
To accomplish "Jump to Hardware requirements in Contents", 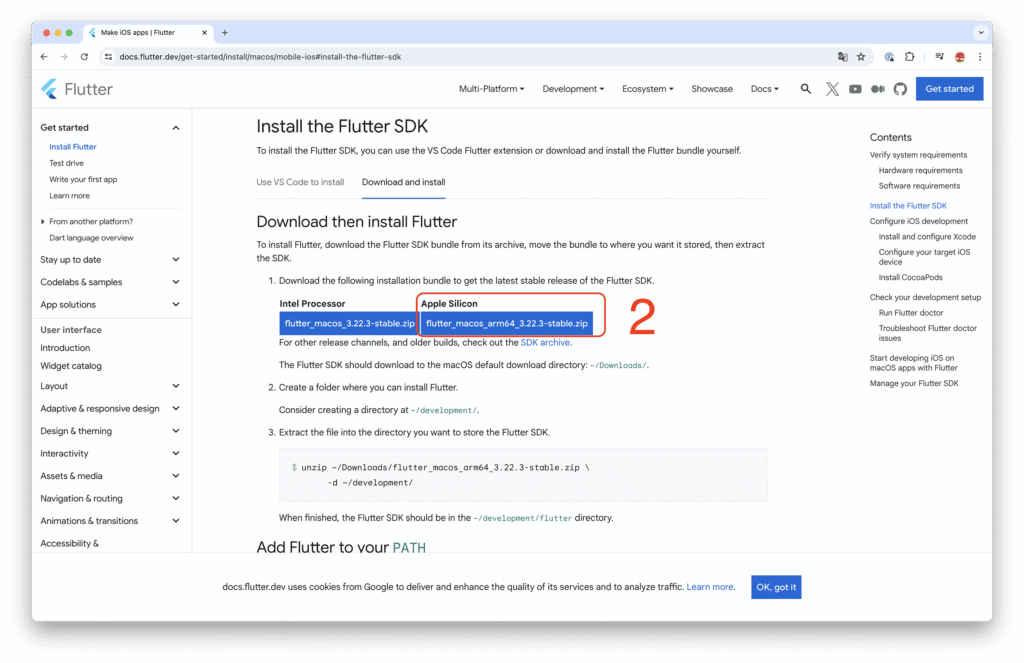I will point(920,170).
